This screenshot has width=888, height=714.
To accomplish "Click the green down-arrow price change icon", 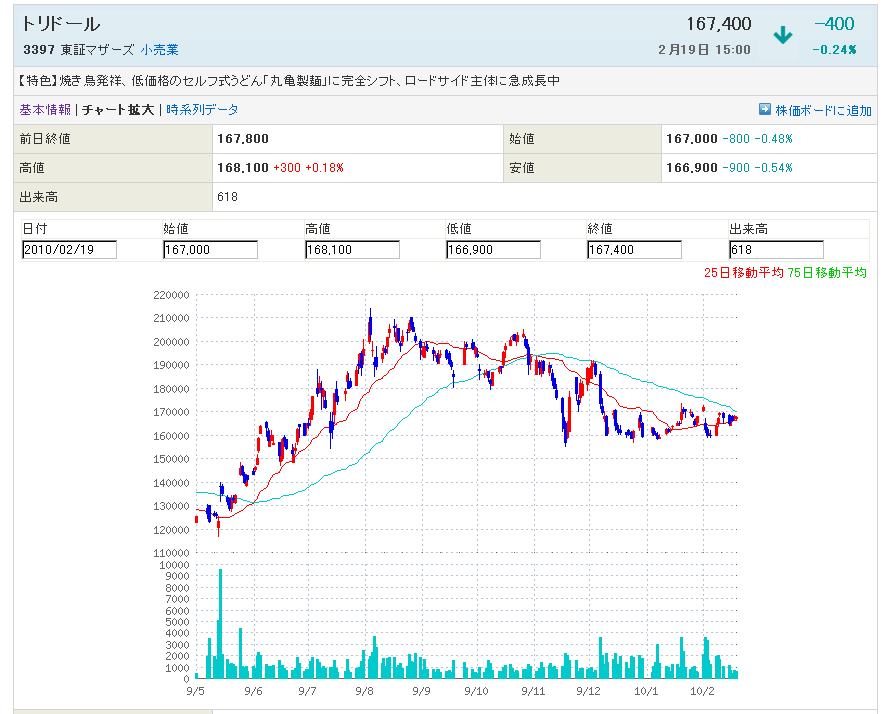I will coord(783,35).
